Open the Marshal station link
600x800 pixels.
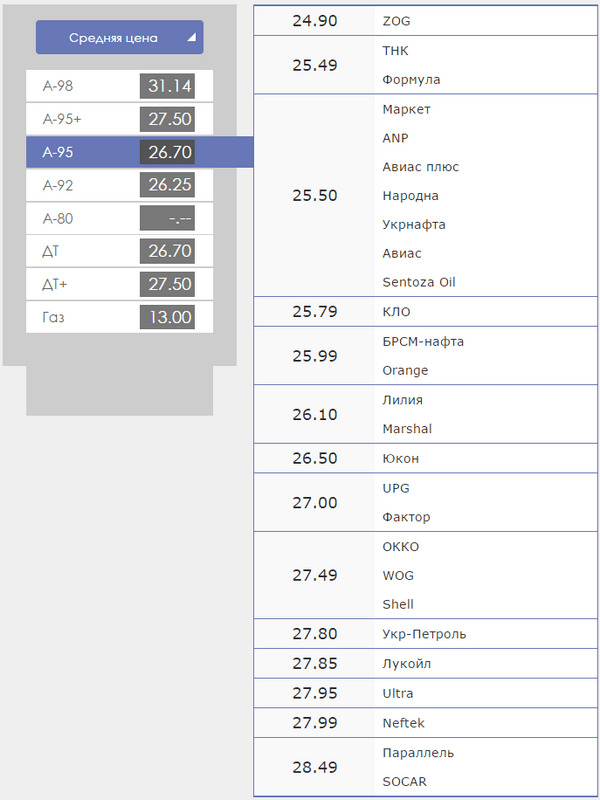click(405, 428)
